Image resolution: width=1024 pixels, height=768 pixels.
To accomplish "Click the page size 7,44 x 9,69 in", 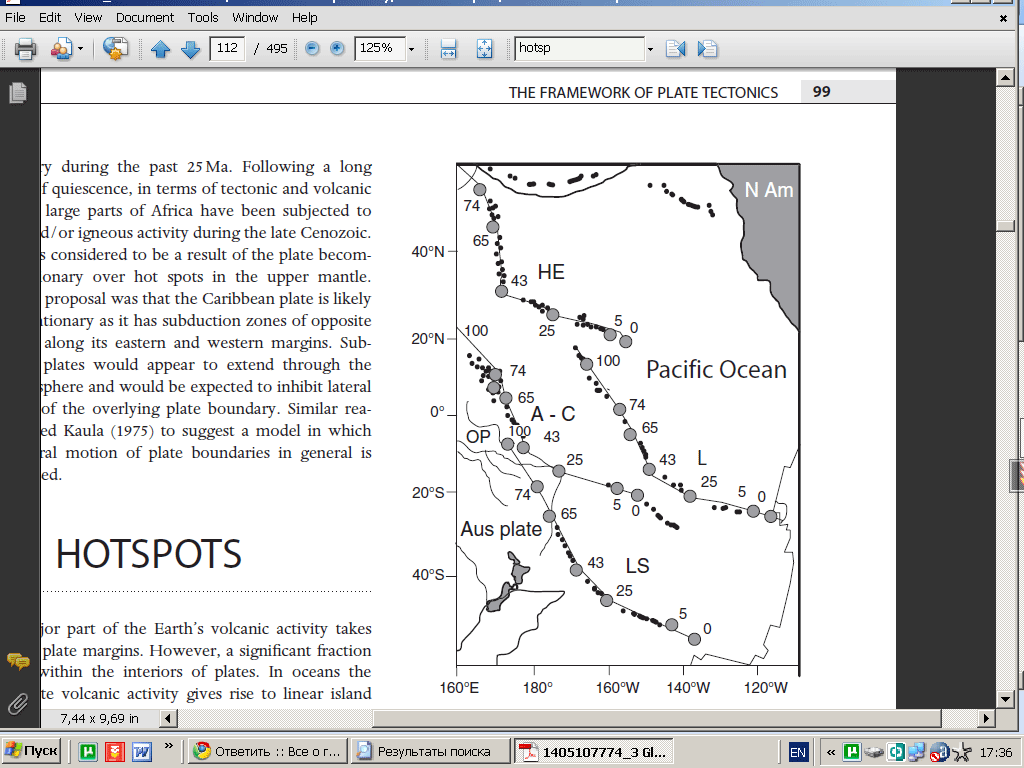I will pos(99,718).
